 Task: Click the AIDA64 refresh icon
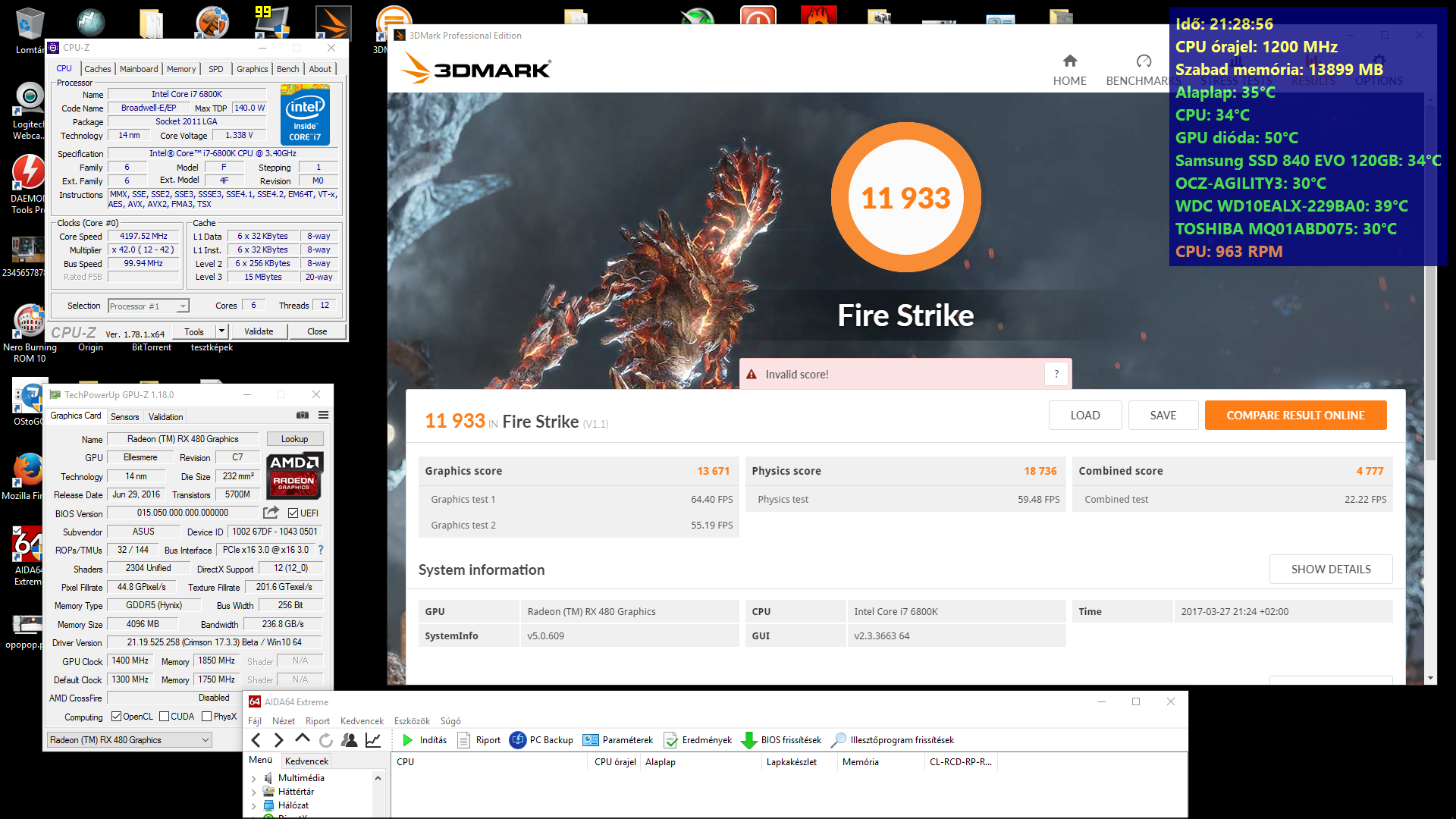point(326,740)
